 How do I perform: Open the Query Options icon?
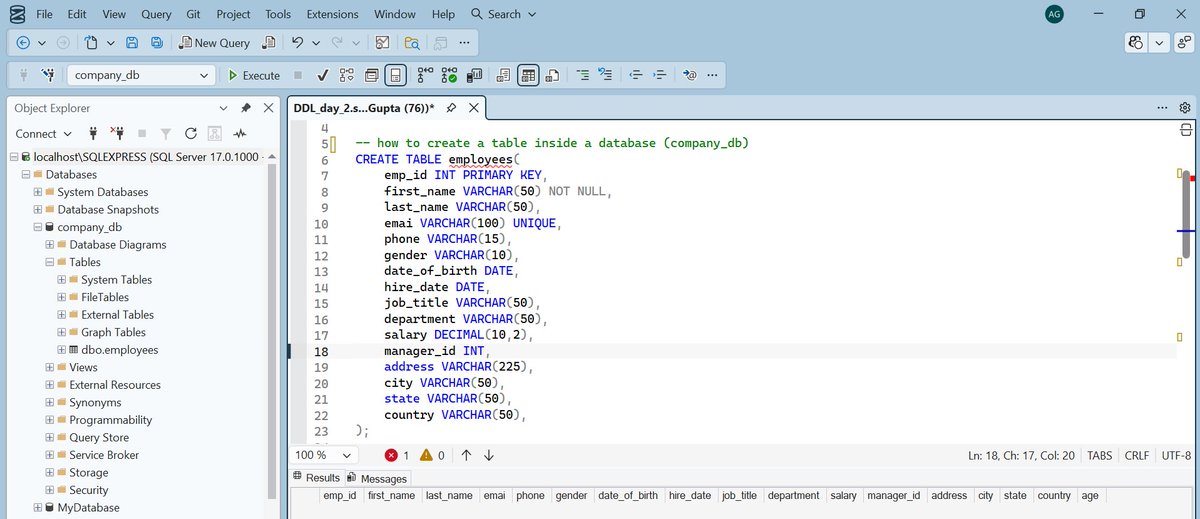pos(372,75)
